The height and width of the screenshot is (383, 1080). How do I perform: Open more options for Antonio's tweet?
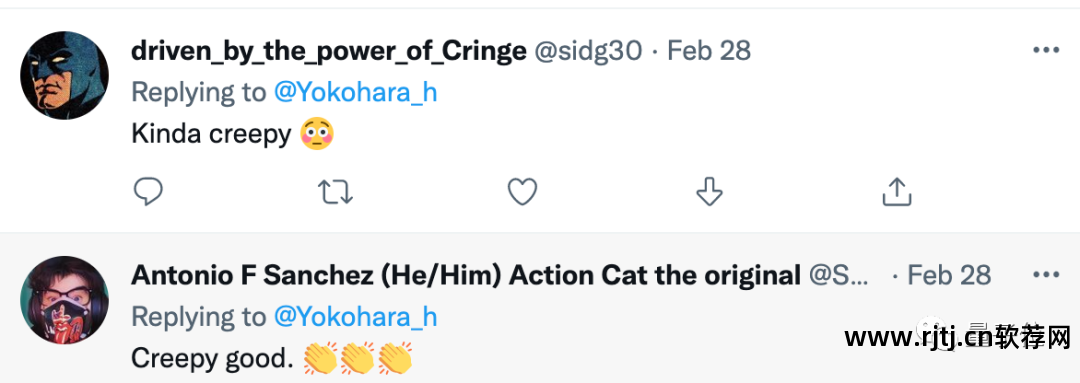1046,275
